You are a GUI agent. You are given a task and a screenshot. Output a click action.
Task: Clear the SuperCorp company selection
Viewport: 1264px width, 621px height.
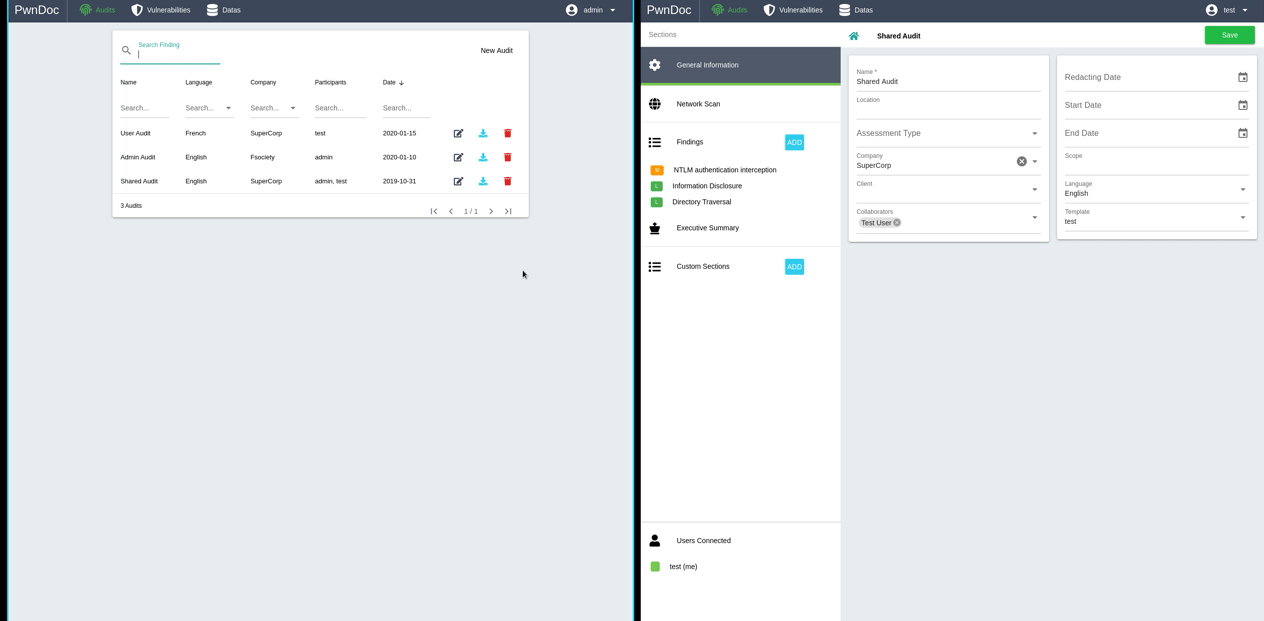point(1021,161)
